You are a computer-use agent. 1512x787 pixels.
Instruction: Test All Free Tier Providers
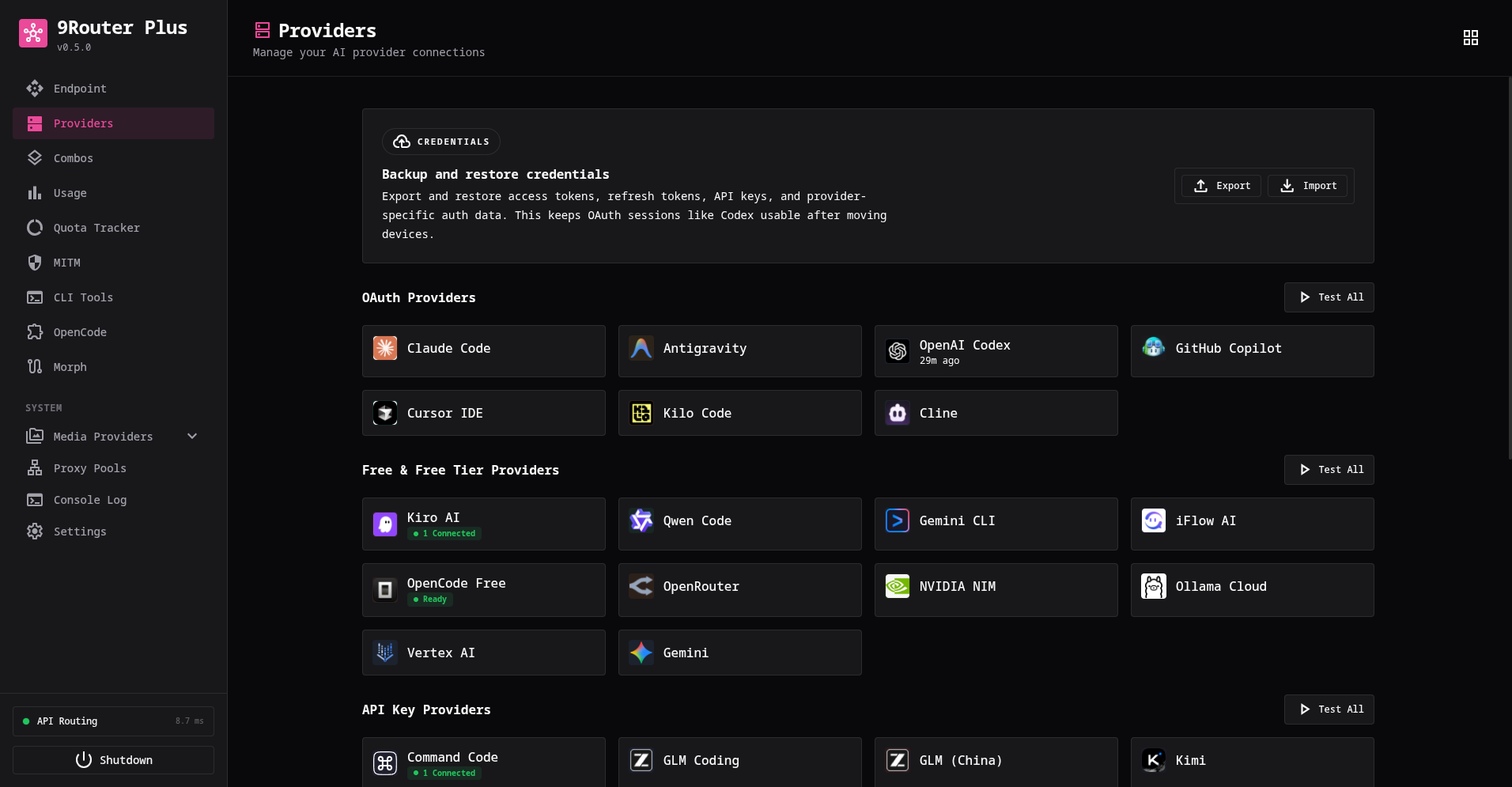(1329, 470)
